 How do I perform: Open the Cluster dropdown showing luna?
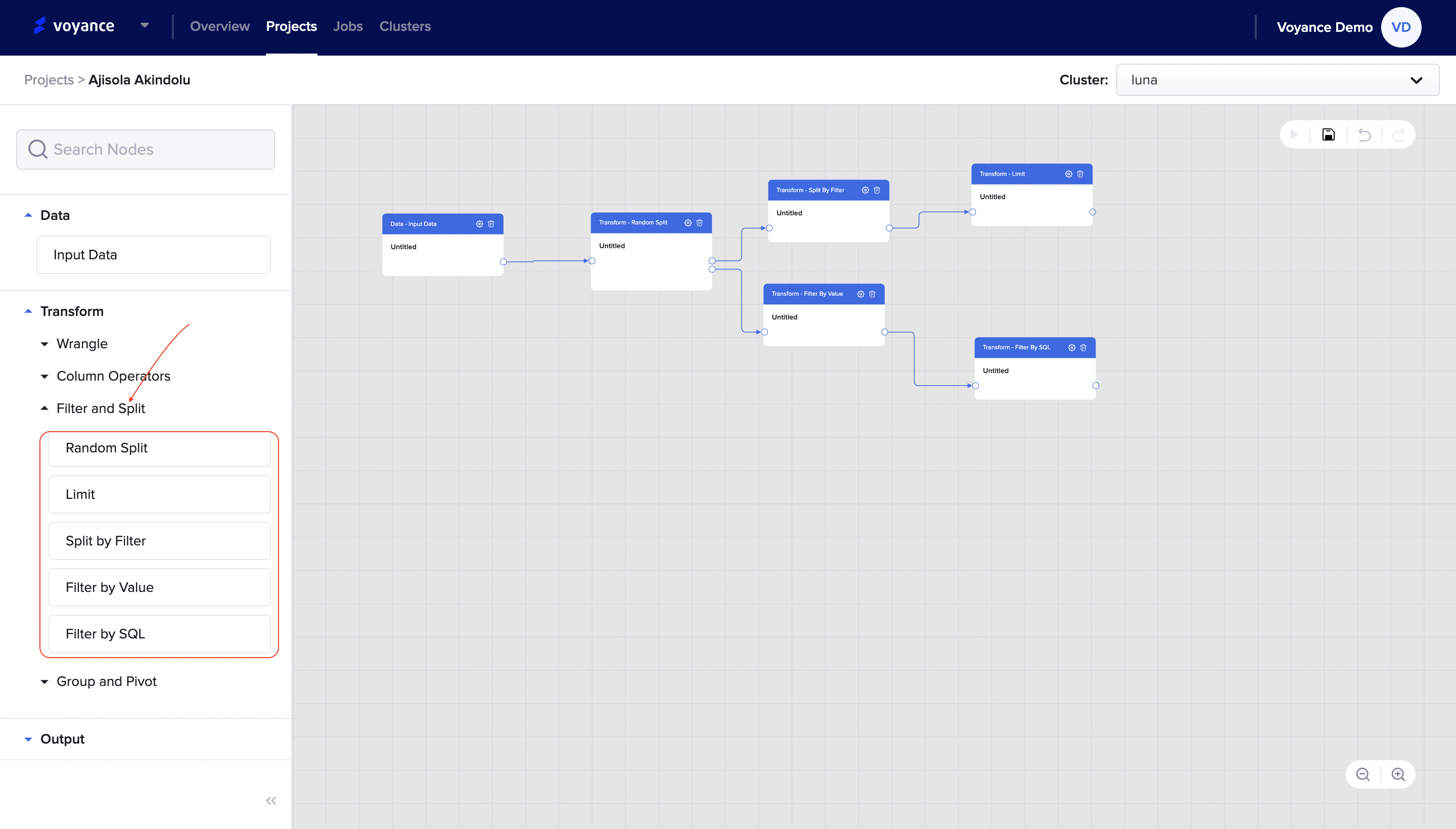[1277, 80]
